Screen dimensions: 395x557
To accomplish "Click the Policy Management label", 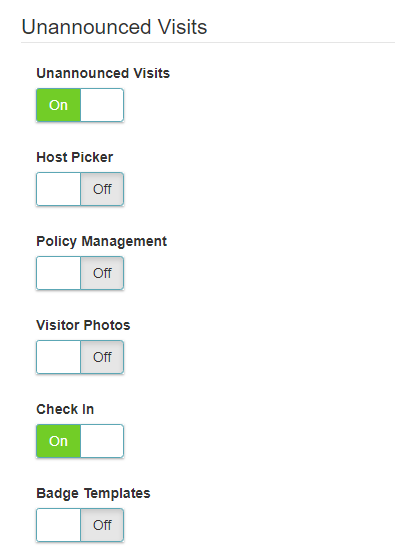I will coord(101,242).
